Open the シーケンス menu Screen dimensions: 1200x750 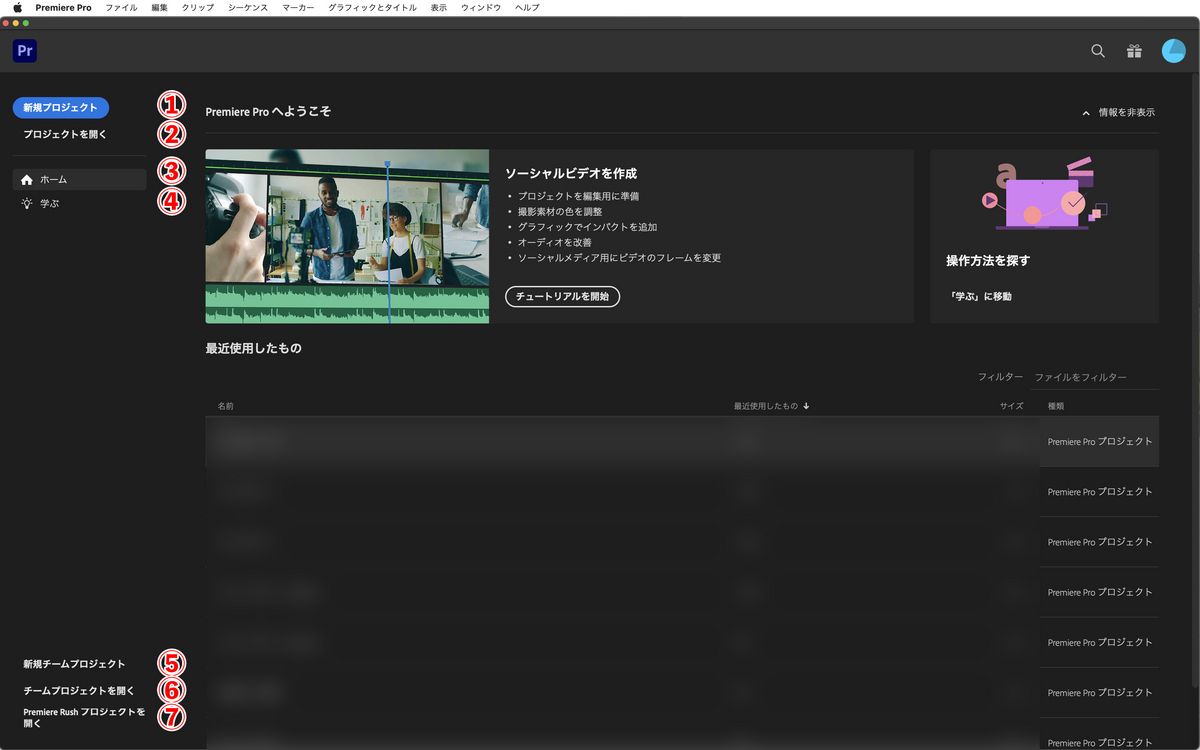tap(248, 7)
